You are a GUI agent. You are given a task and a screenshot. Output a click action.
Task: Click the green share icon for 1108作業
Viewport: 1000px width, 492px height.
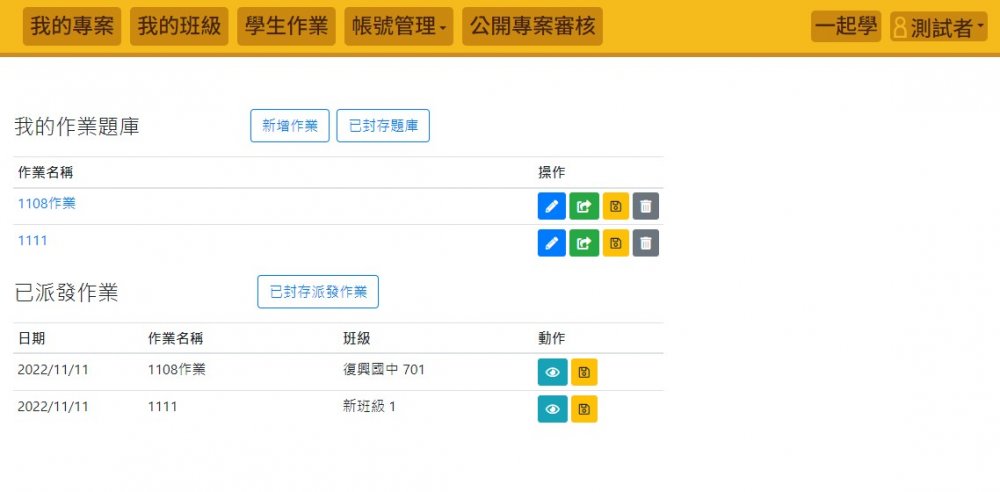583,207
